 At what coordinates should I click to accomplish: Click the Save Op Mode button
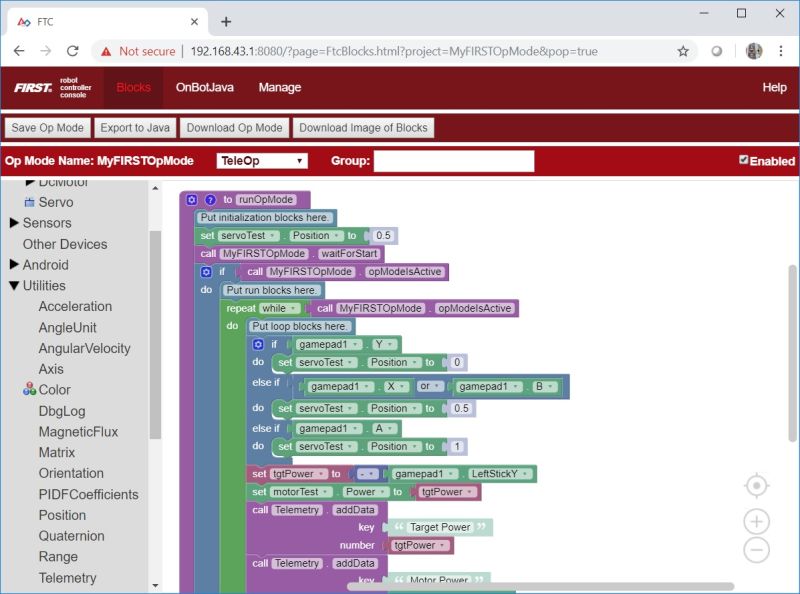coord(46,127)
